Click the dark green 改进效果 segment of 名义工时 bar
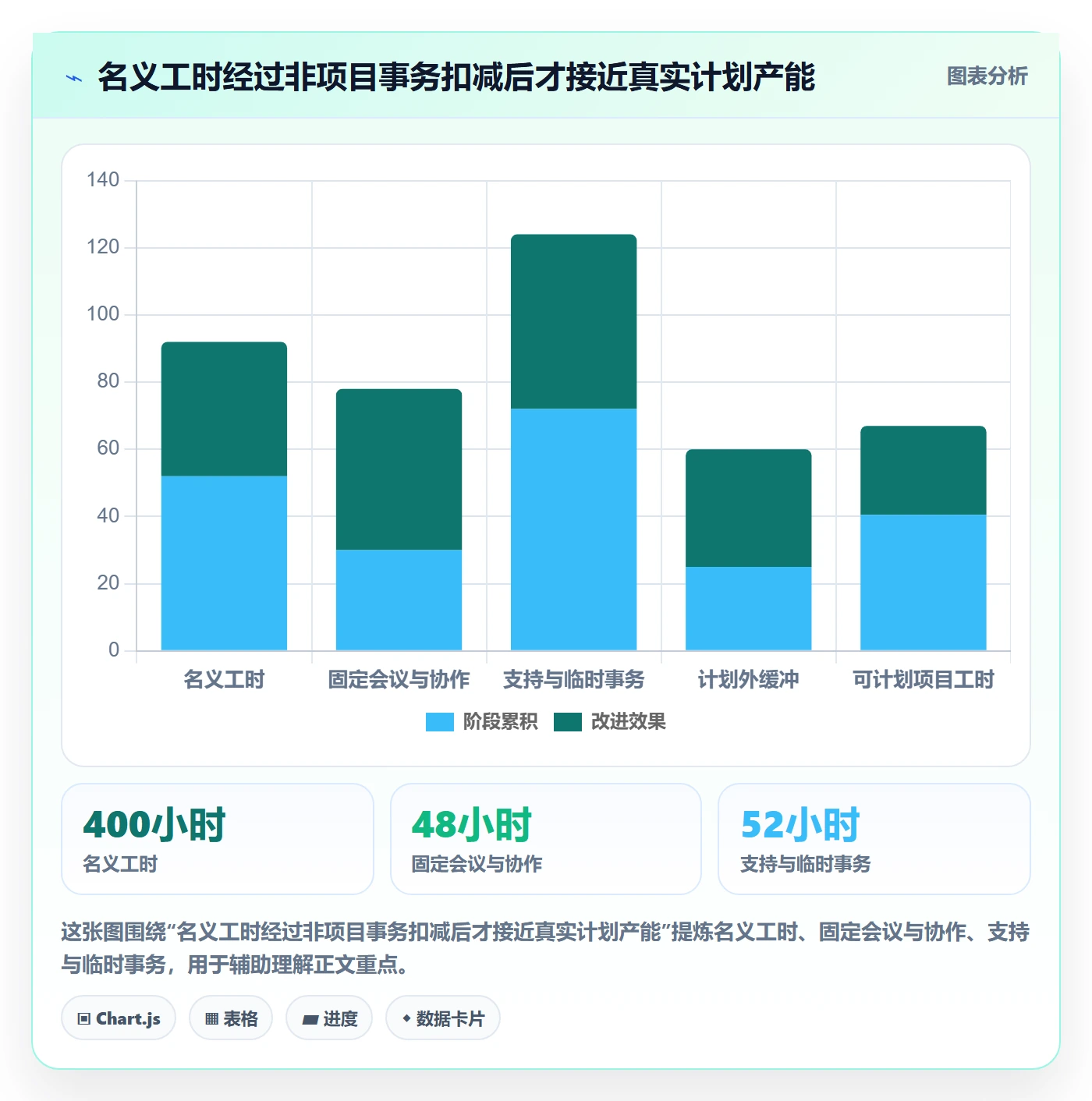Viewport: 1092px width, 1101px height. point(224,409)
